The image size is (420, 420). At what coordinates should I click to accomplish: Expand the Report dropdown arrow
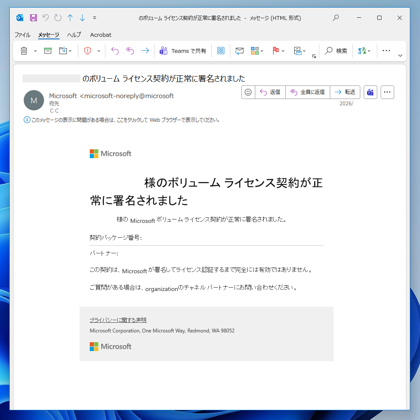[99, 51]
